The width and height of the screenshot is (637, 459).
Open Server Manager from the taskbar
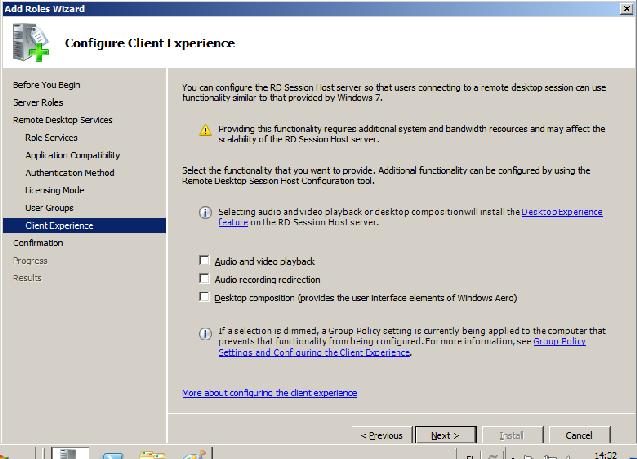[70, 453]
